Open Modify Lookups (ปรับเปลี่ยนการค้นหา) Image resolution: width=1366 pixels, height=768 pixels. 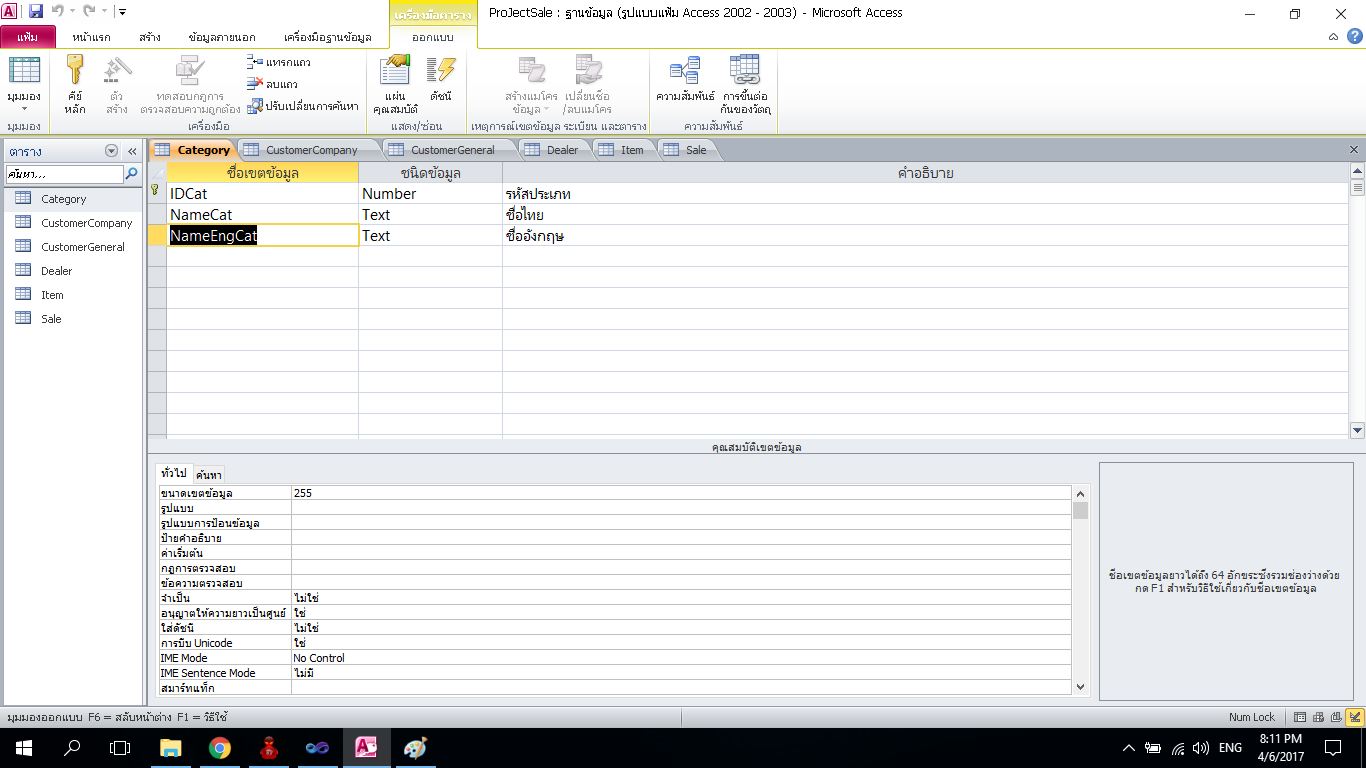303,106
